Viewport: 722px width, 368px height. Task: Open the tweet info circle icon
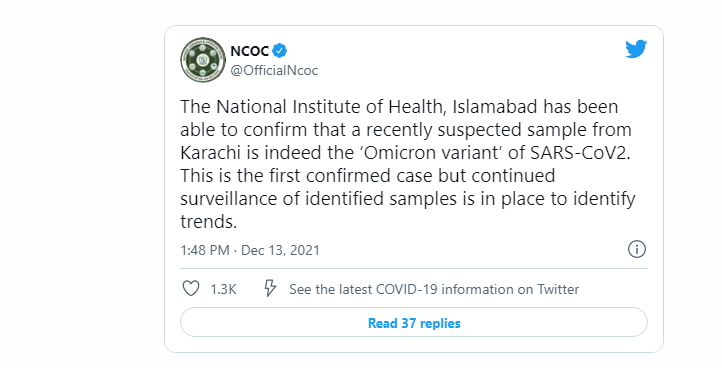coord(637,249)
